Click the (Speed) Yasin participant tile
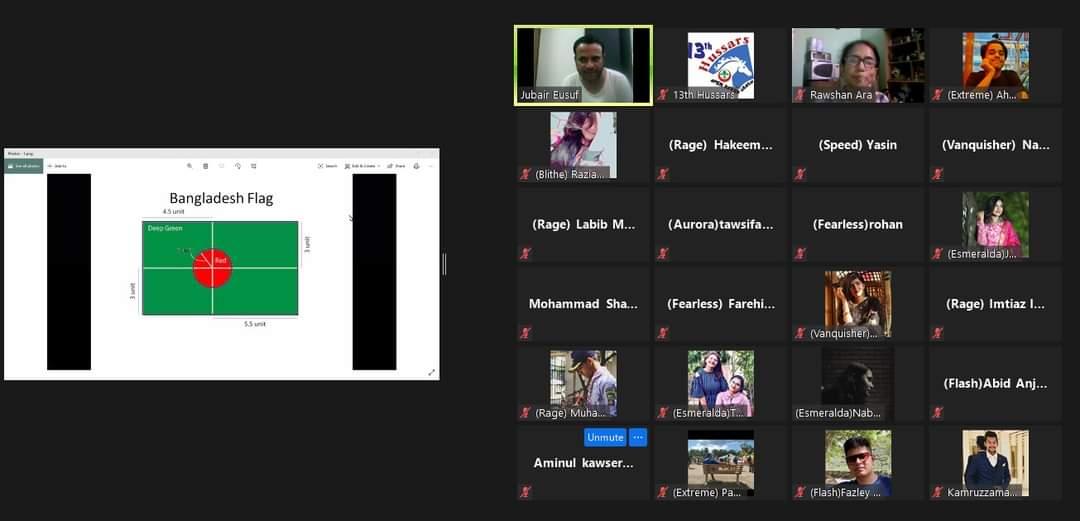 pyautogui.click(x=858, y=145)
